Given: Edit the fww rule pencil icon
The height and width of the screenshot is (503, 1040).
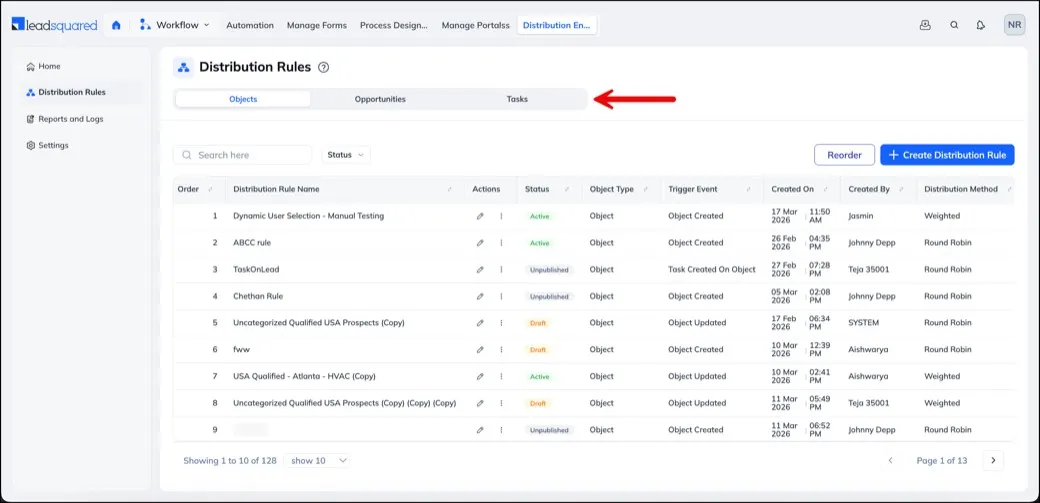Looking at the screenshot, I should (x=480, y=350).
